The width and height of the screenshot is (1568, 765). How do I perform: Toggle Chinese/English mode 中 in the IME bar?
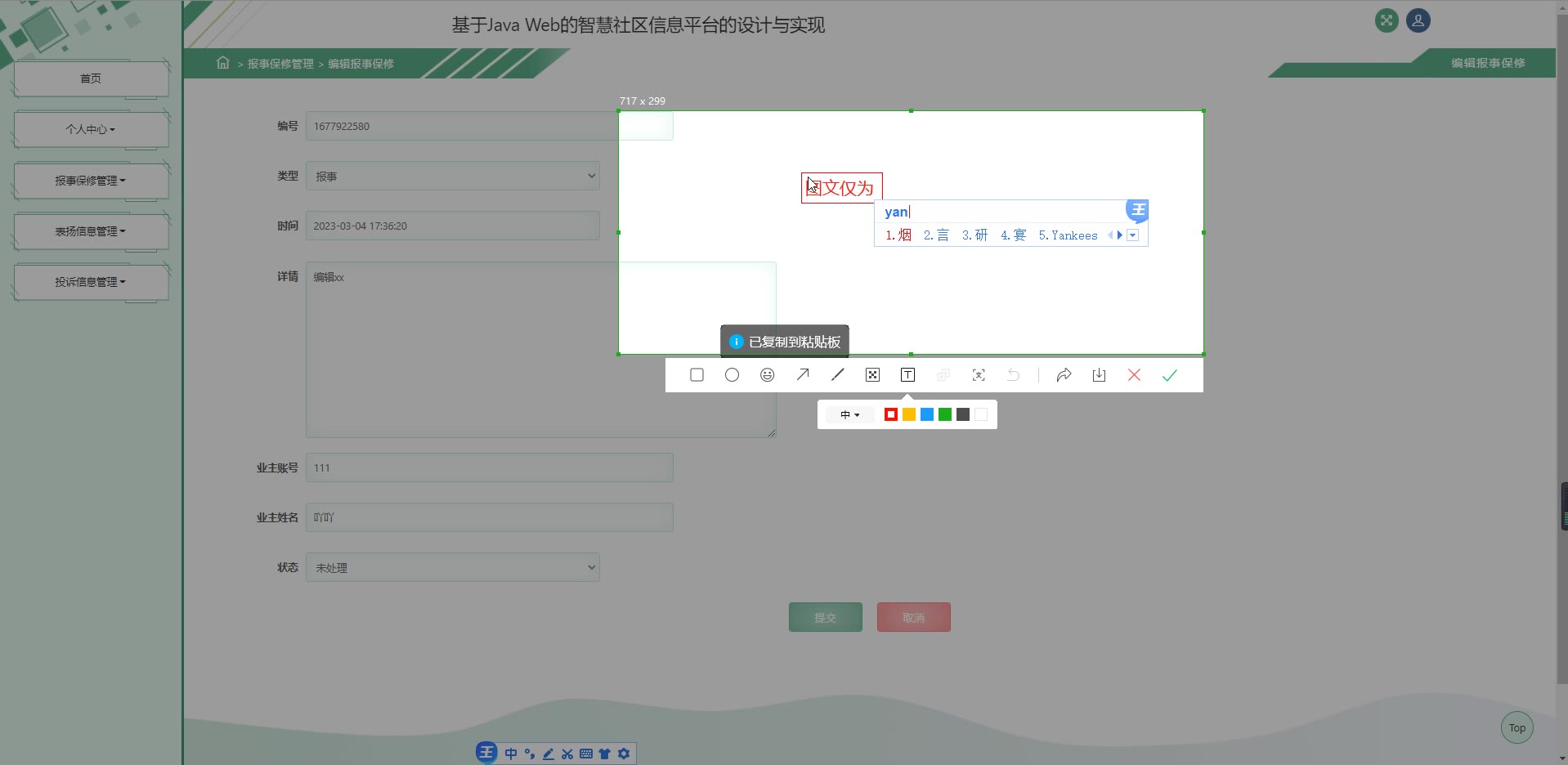(x=511, y=754)
